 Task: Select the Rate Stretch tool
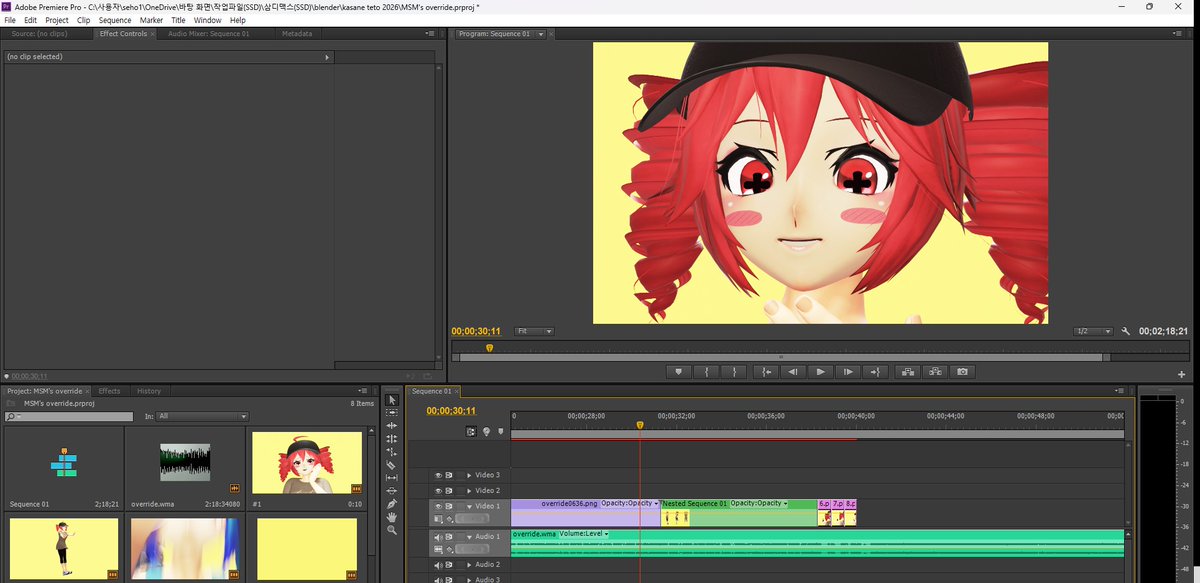(391, 452)
